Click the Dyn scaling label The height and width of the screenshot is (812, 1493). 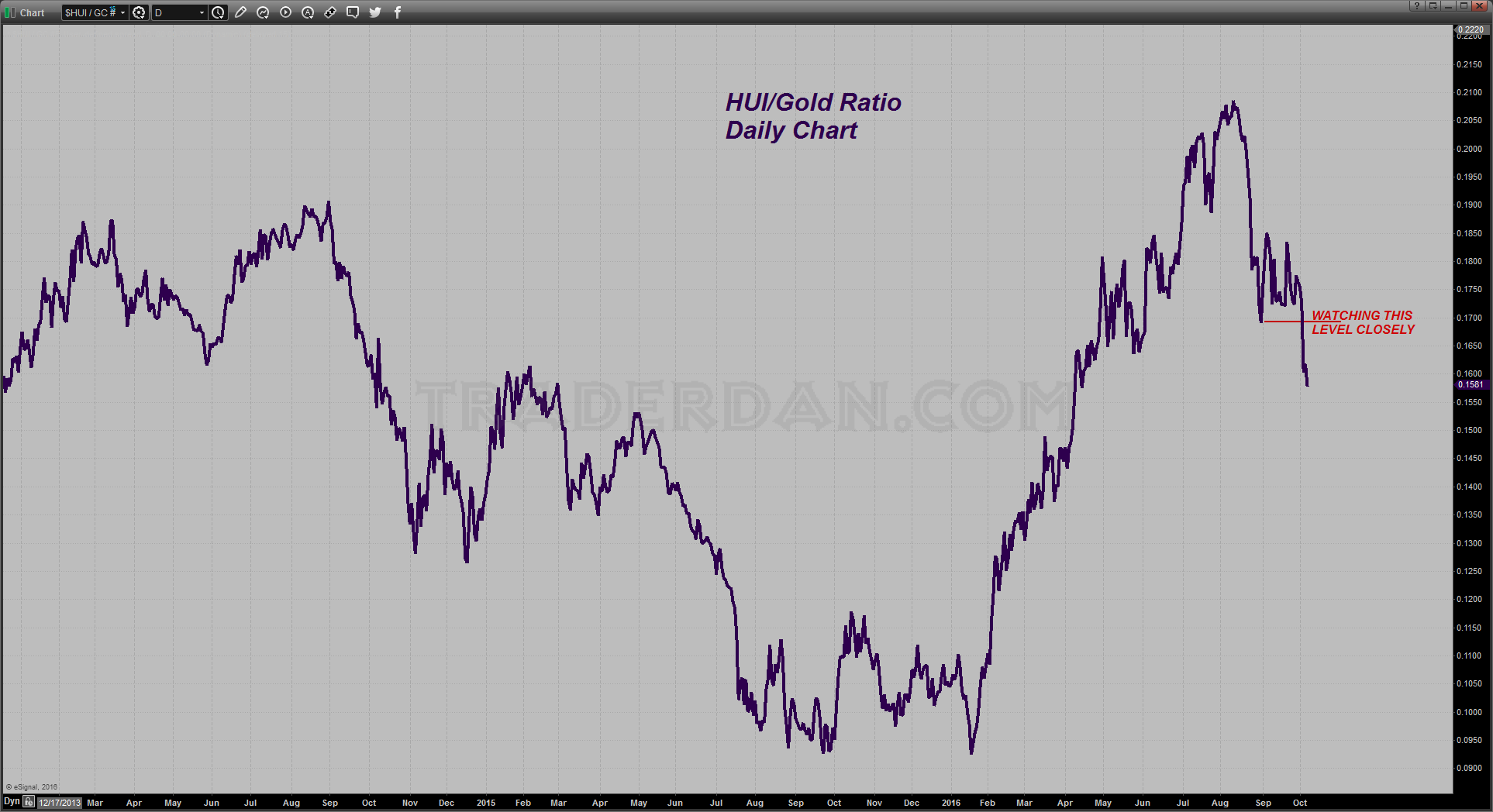12,802
